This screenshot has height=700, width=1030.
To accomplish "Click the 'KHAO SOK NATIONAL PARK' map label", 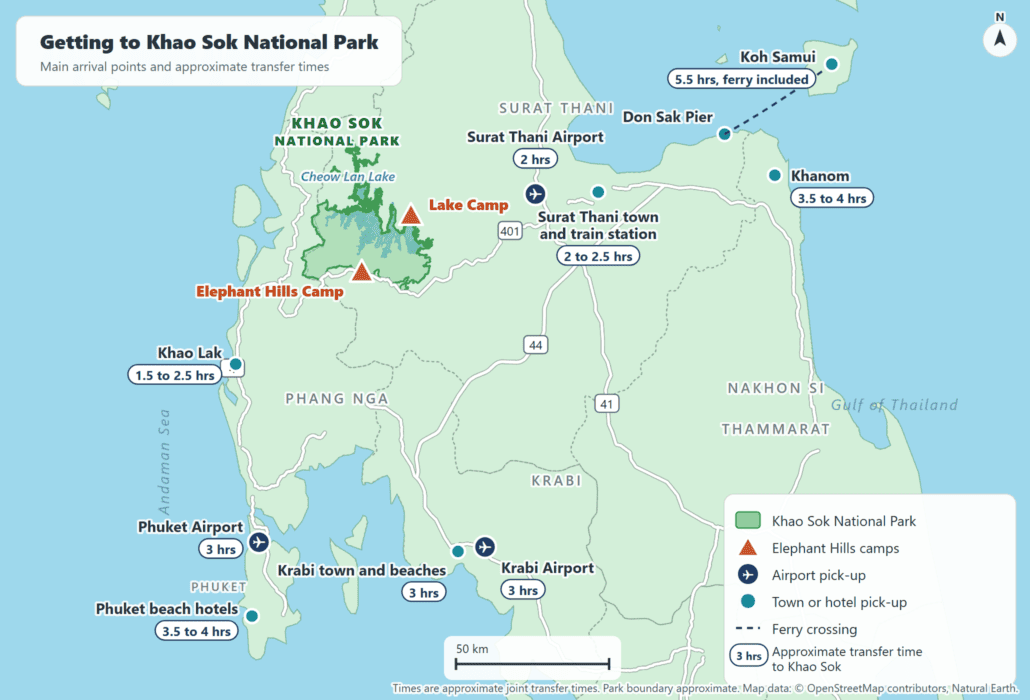I will click(337, 132).
